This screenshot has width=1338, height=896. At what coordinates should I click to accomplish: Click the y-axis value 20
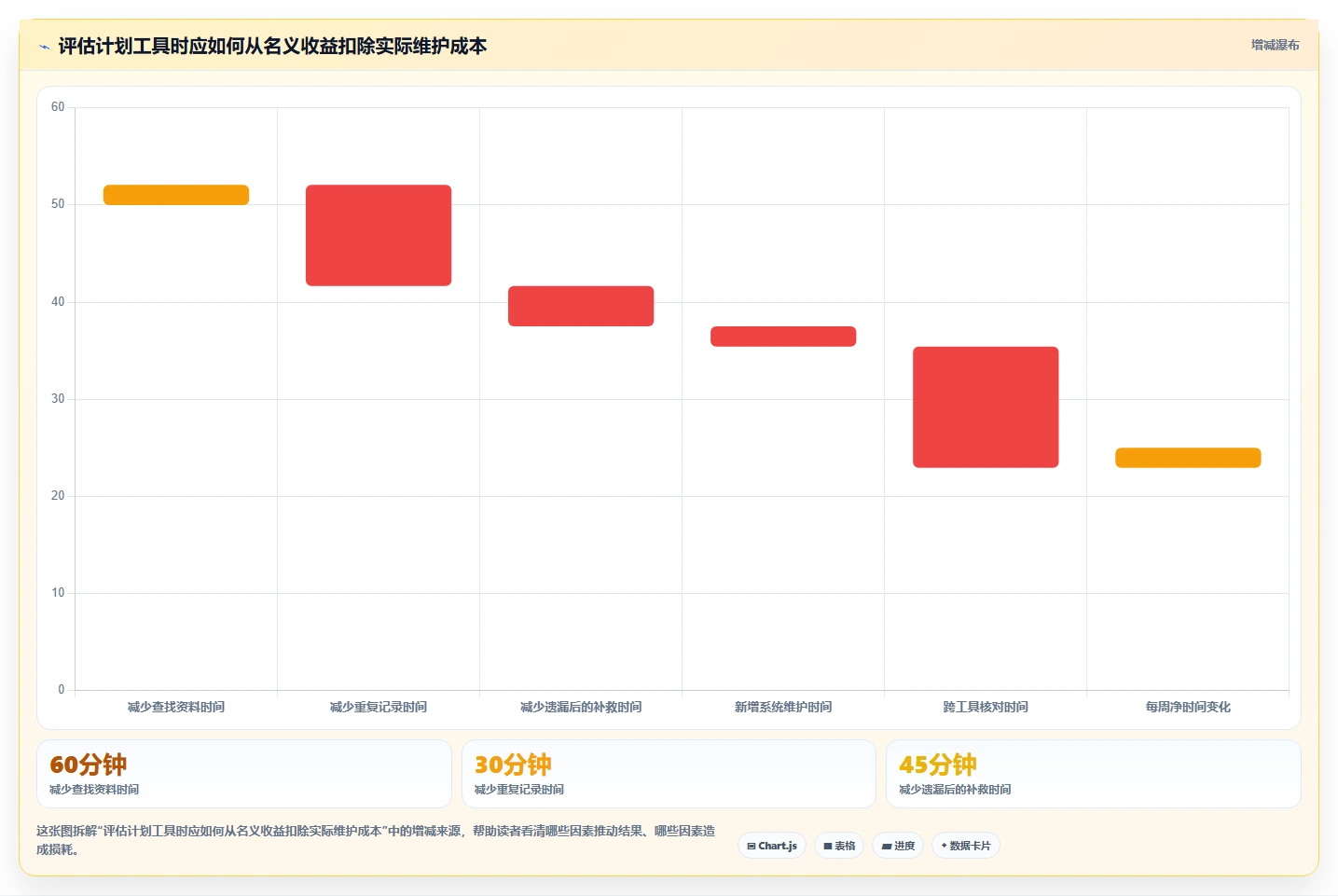point(58,496)
